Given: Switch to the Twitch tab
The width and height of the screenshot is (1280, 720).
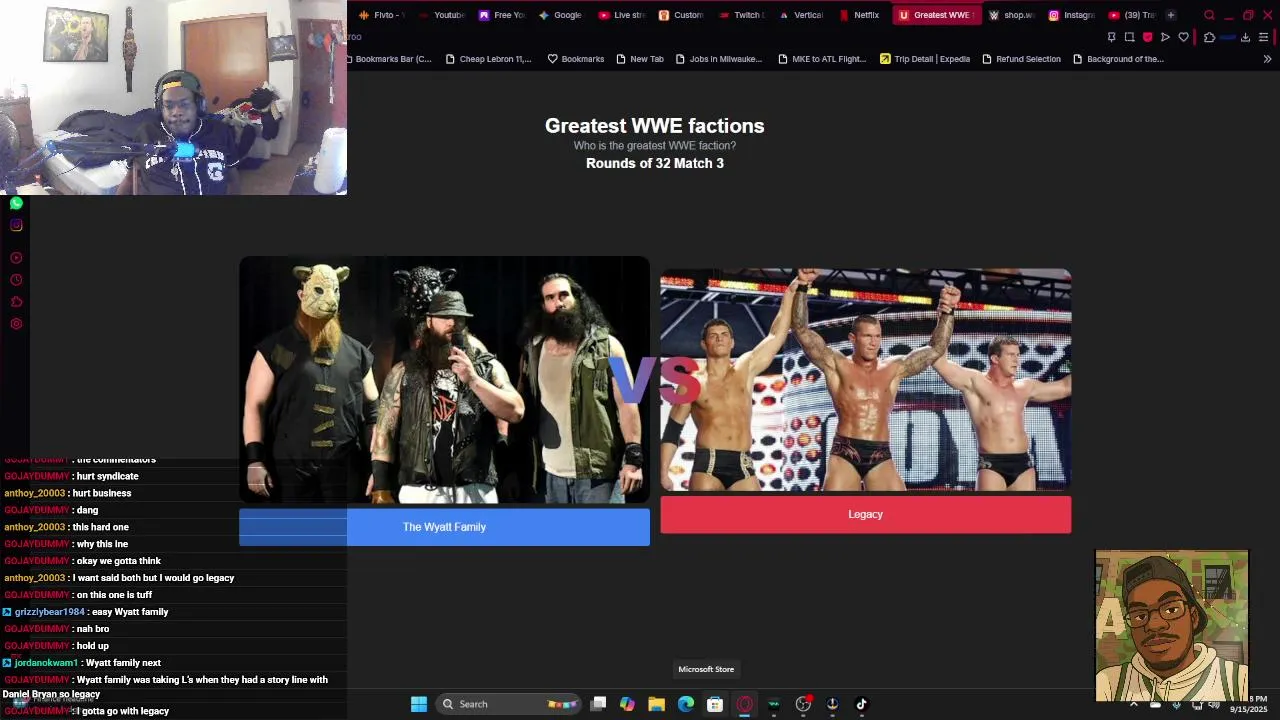Looking at the screenshot, I should (740, 15).
